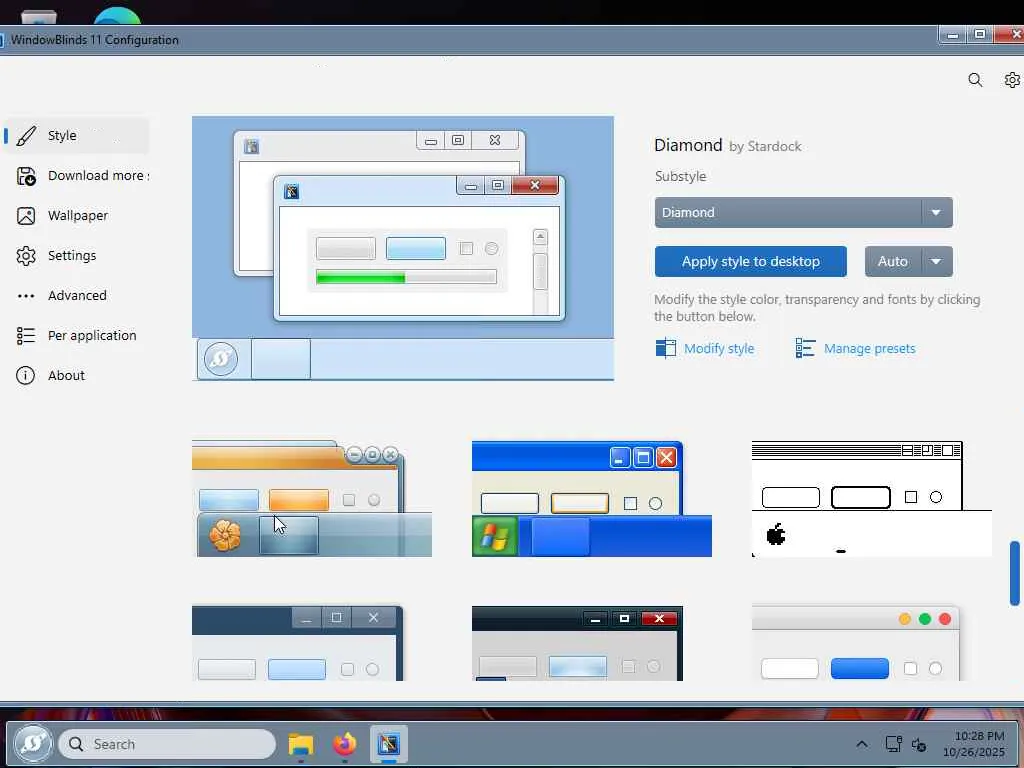
Task: Pick the classic Mac black-and-white style thumbnail
Action: coord(872,499)
